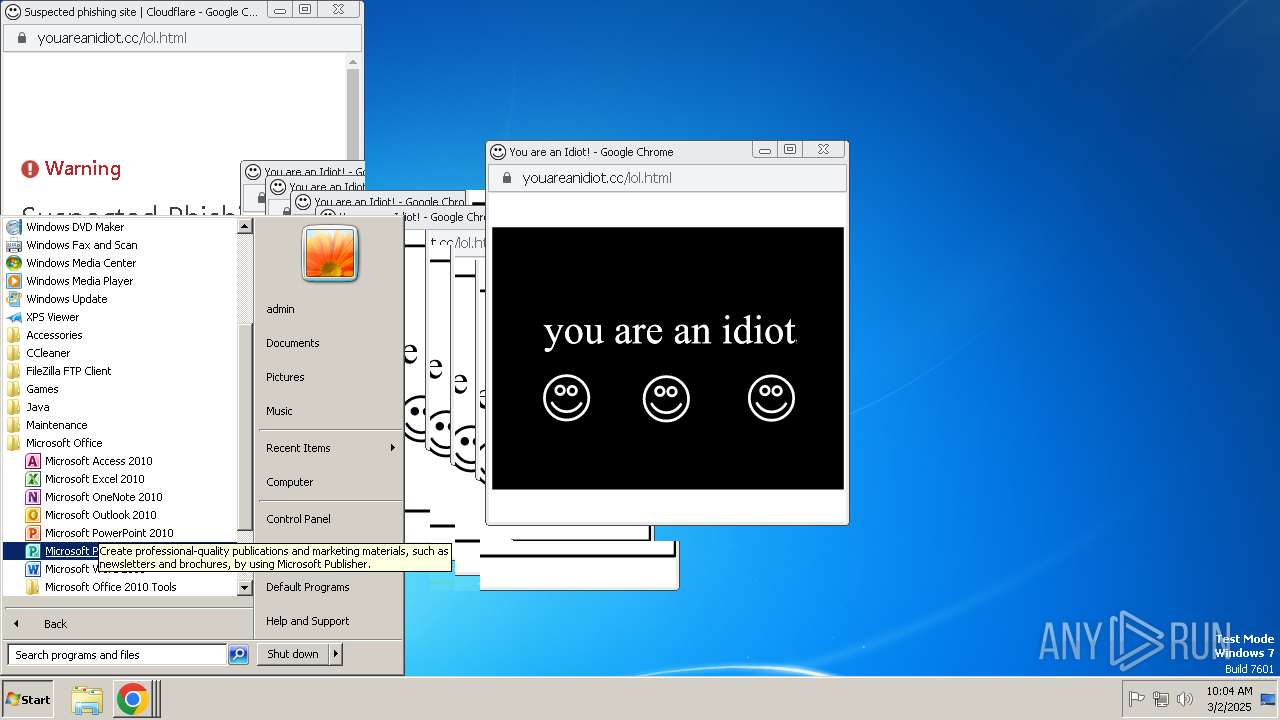Expand the Java folder

tap(37, 407)
